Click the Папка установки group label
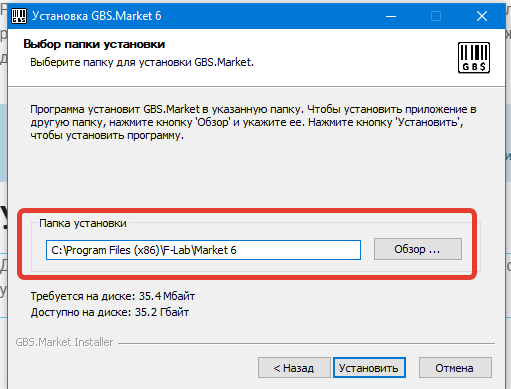The image size is (511, 389). 83,223
